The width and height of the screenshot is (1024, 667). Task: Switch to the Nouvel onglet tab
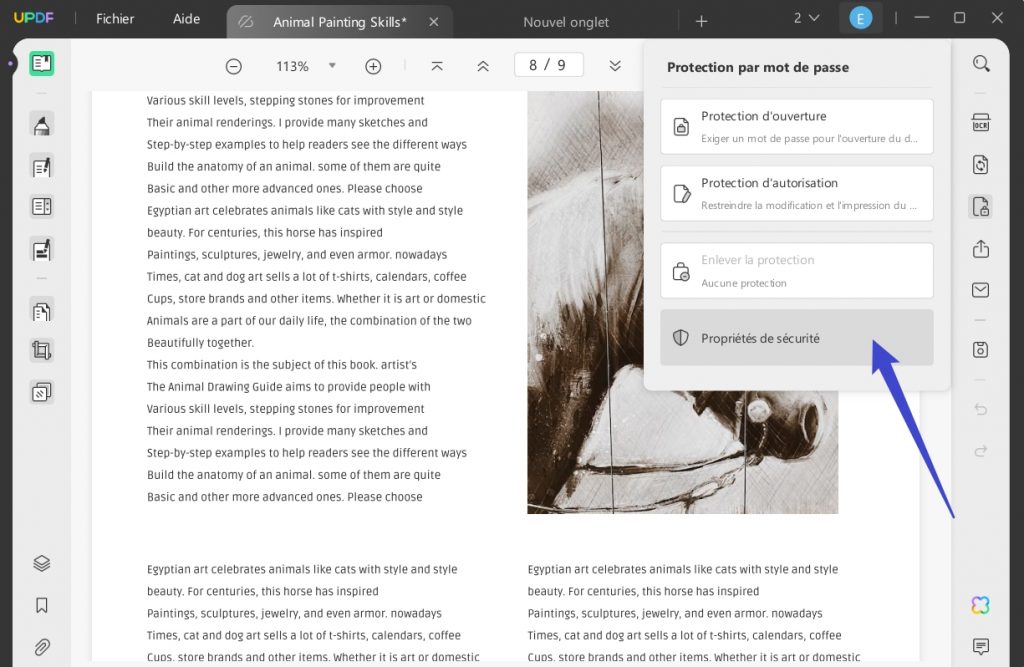coord(565,21)
